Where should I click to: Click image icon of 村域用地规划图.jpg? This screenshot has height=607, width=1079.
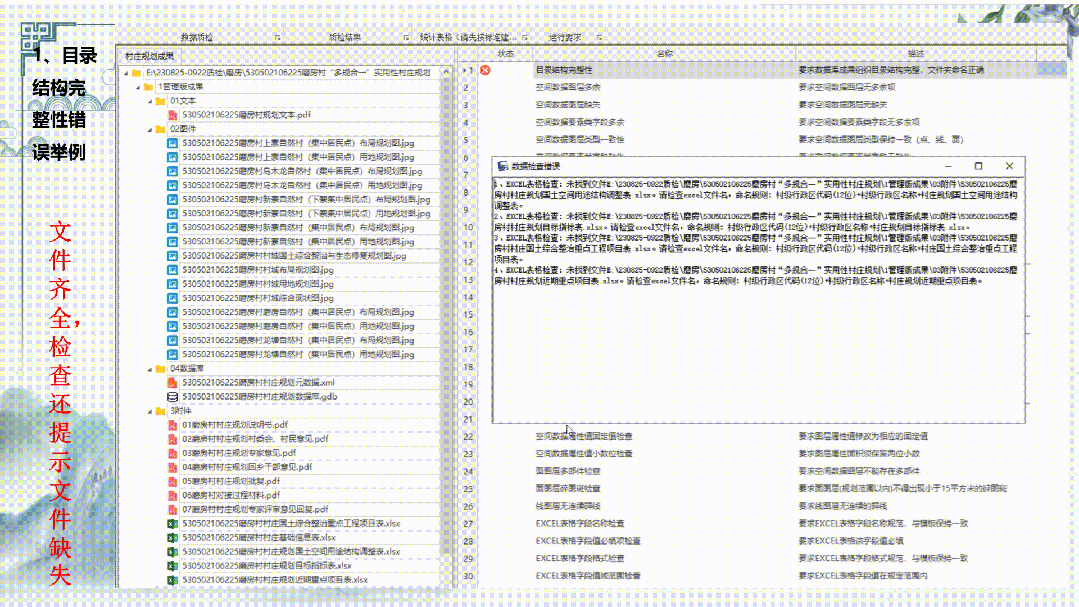point(173,284)
